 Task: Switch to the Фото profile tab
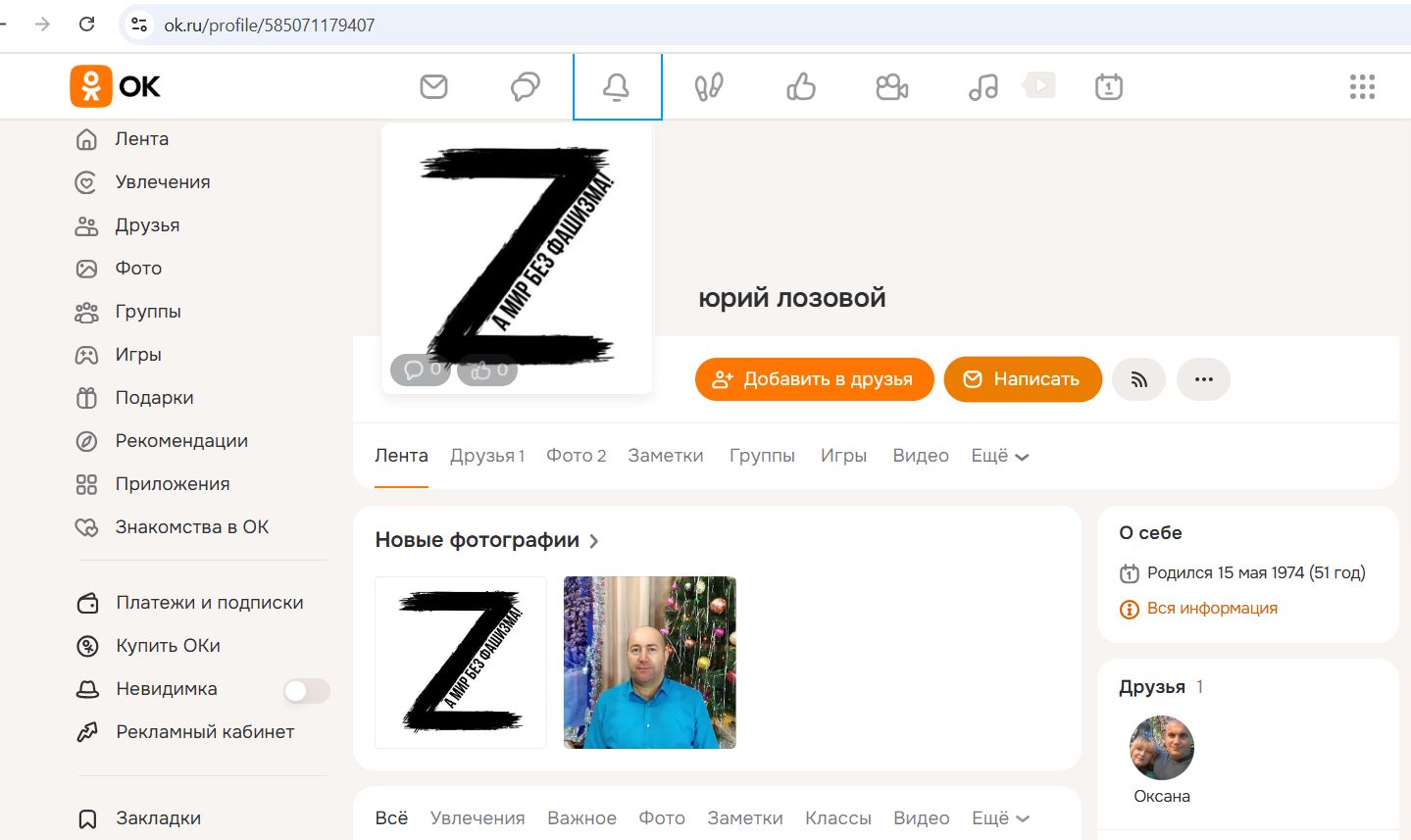576,456
